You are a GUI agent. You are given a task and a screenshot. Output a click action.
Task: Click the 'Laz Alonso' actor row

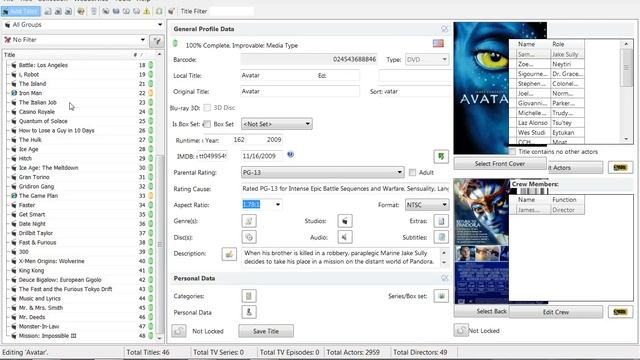[x=547, y=123]
